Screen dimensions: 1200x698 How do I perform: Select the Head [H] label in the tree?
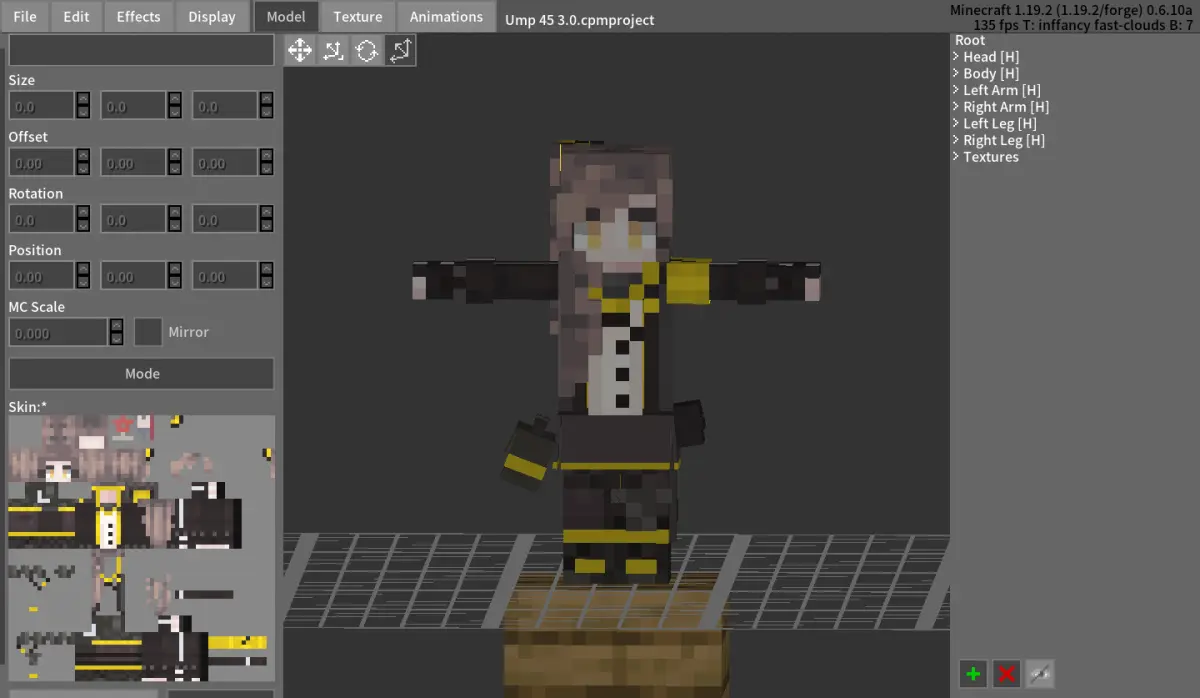click(991, 57)
